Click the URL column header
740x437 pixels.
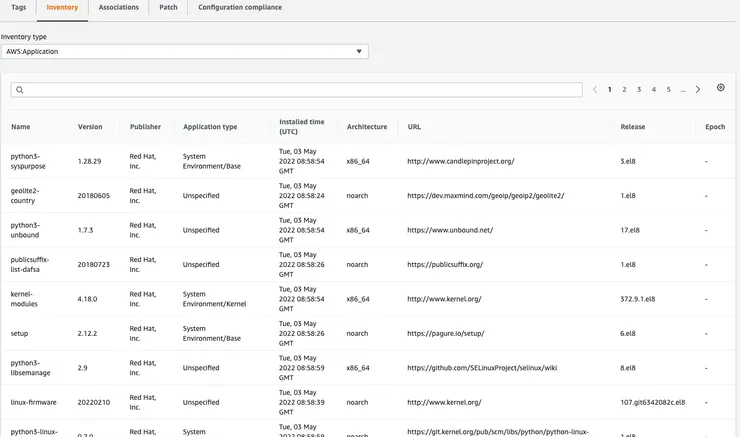(x=414, y=126)
